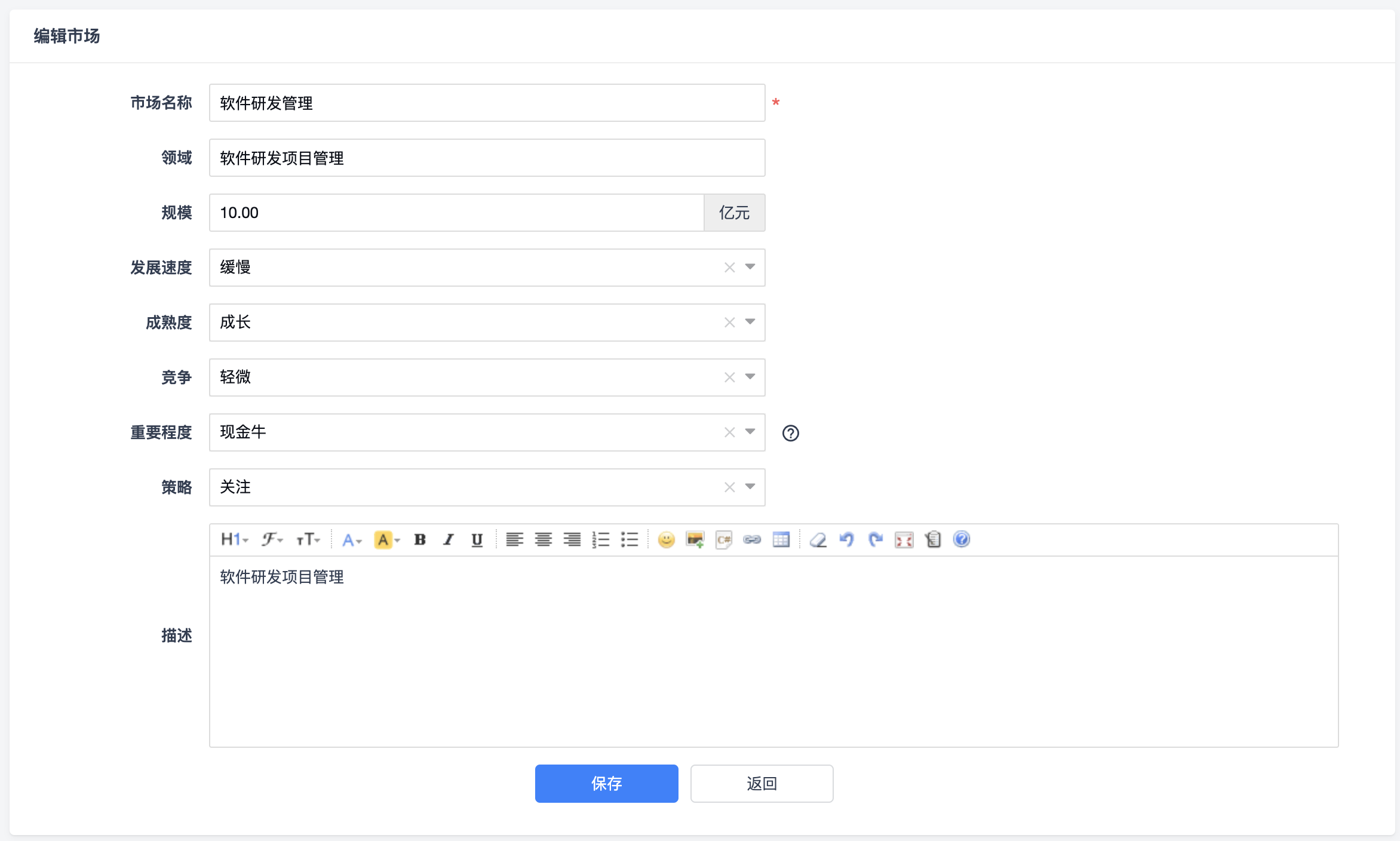
Task: Click the 市场名称 input field
Action: click(487, 103)
